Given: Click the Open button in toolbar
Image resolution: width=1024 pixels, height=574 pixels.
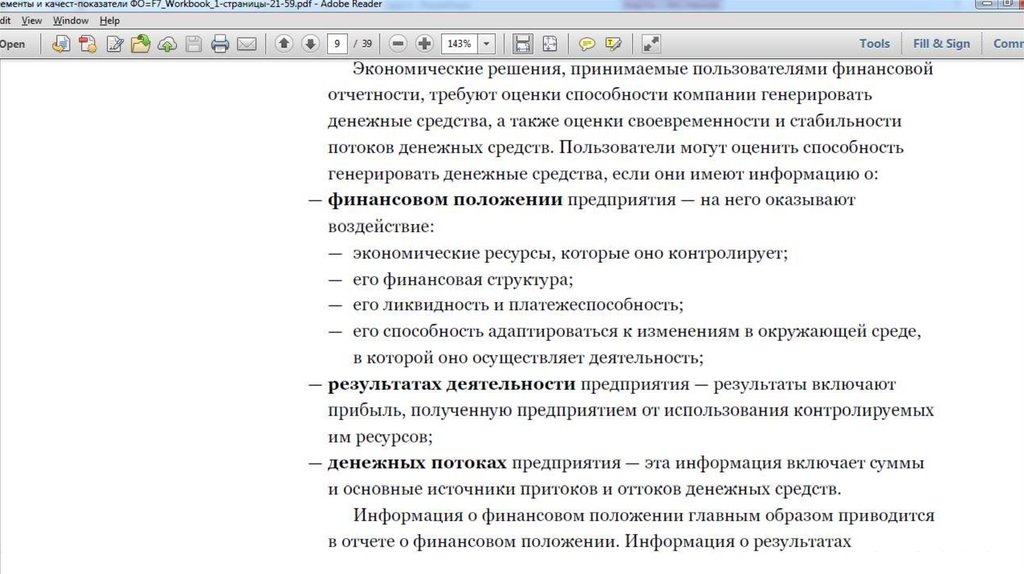Looking at the screenshot, I should [12, 44].
